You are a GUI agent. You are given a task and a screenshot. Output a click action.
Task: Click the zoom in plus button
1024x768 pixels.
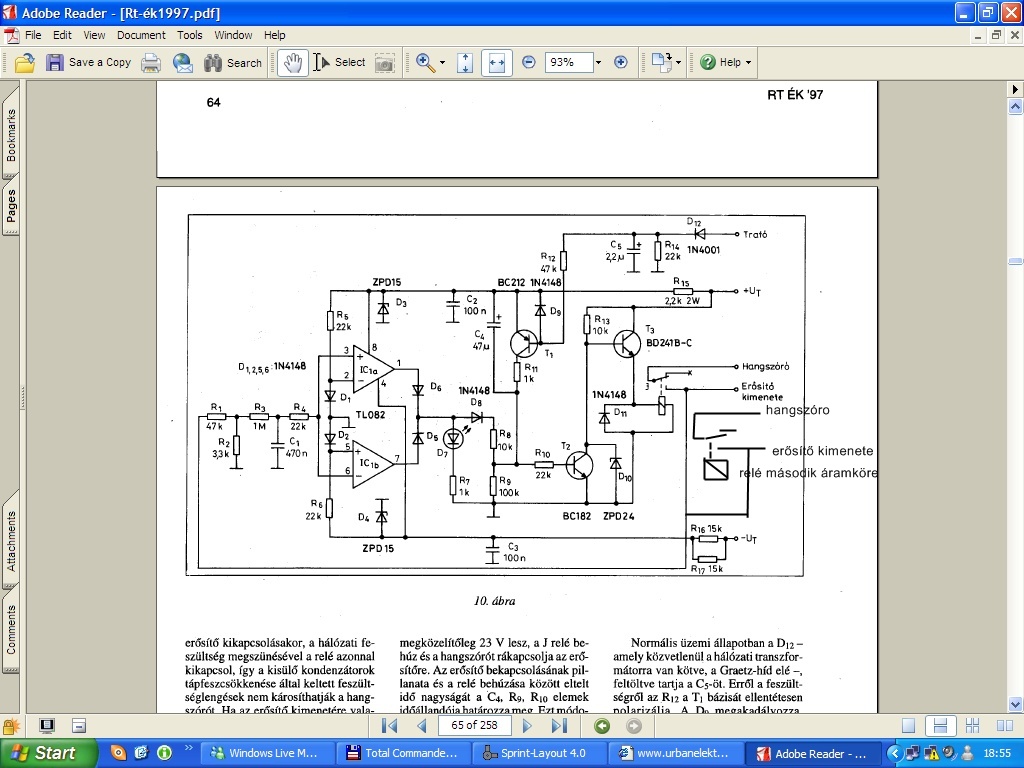[620, 62]
